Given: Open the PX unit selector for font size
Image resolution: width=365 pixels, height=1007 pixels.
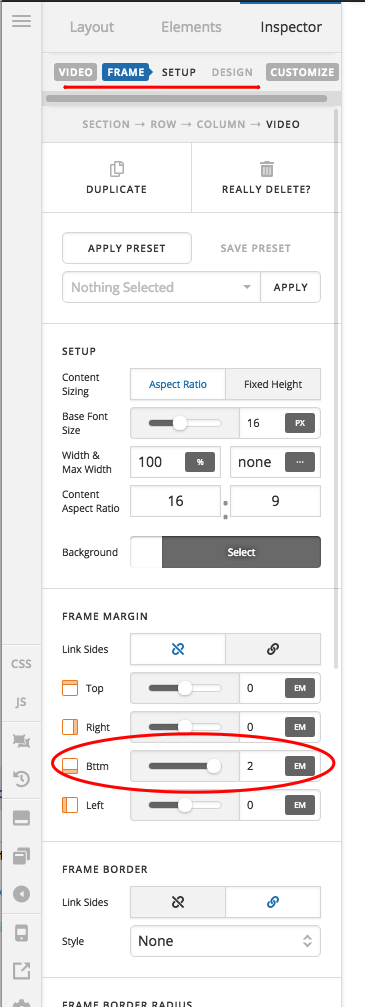Looking at the screenshot, I should (x=299, y=423).
